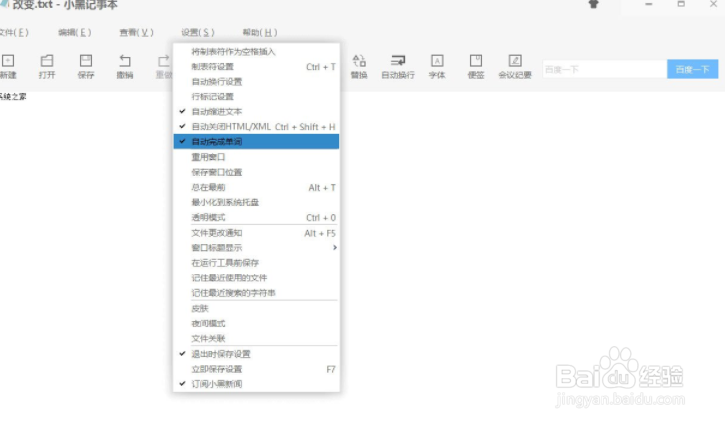725x424 pixels.
Task: Toggle 退出时保存设置 option
Action: [256, 354]
